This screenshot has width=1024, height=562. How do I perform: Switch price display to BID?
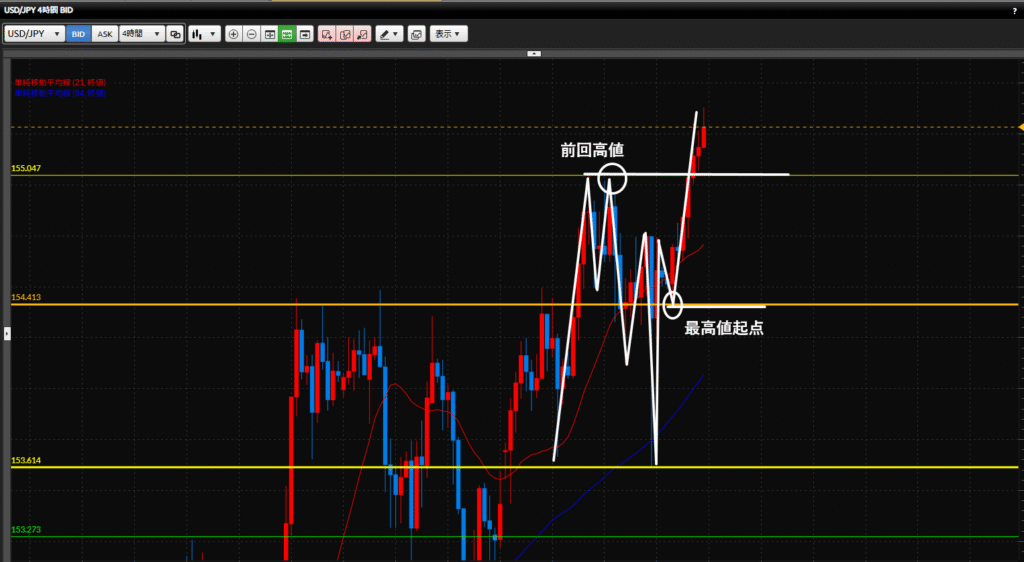click(78, 34)
